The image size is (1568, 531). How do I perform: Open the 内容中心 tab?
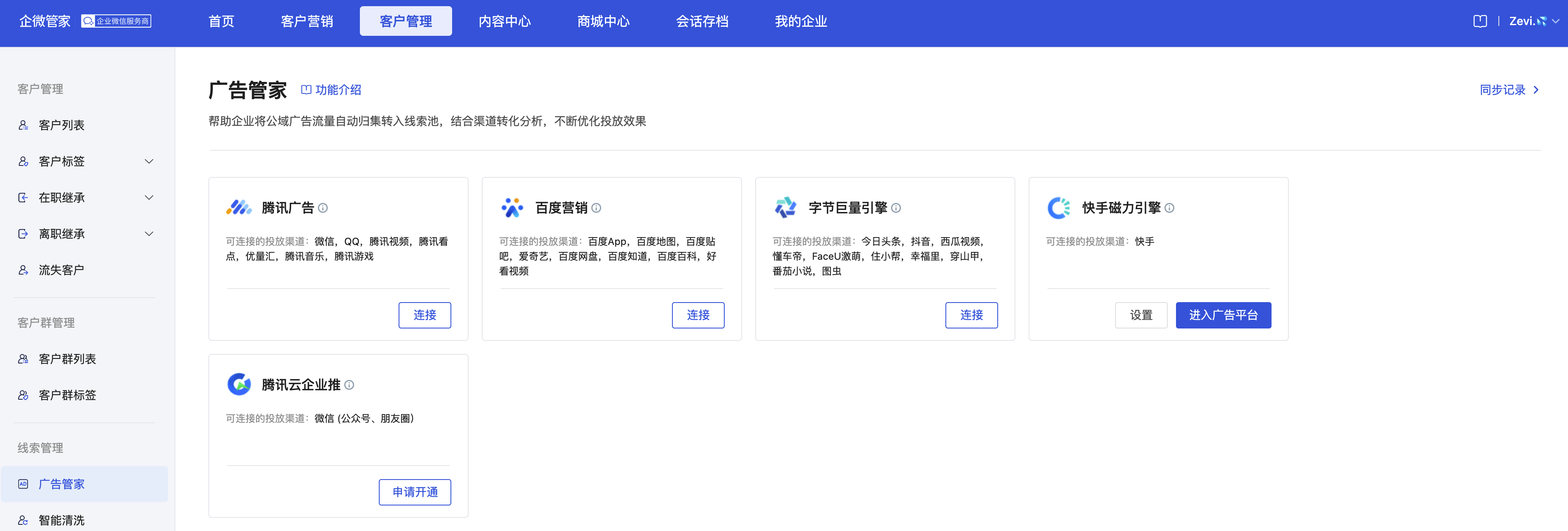(504, 21)
